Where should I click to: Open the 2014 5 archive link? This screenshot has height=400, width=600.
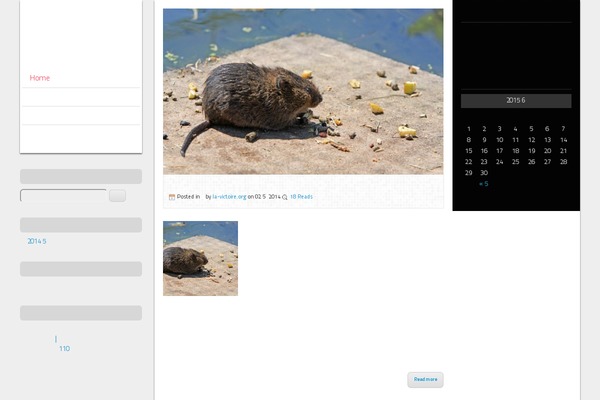tap(37, 241)
